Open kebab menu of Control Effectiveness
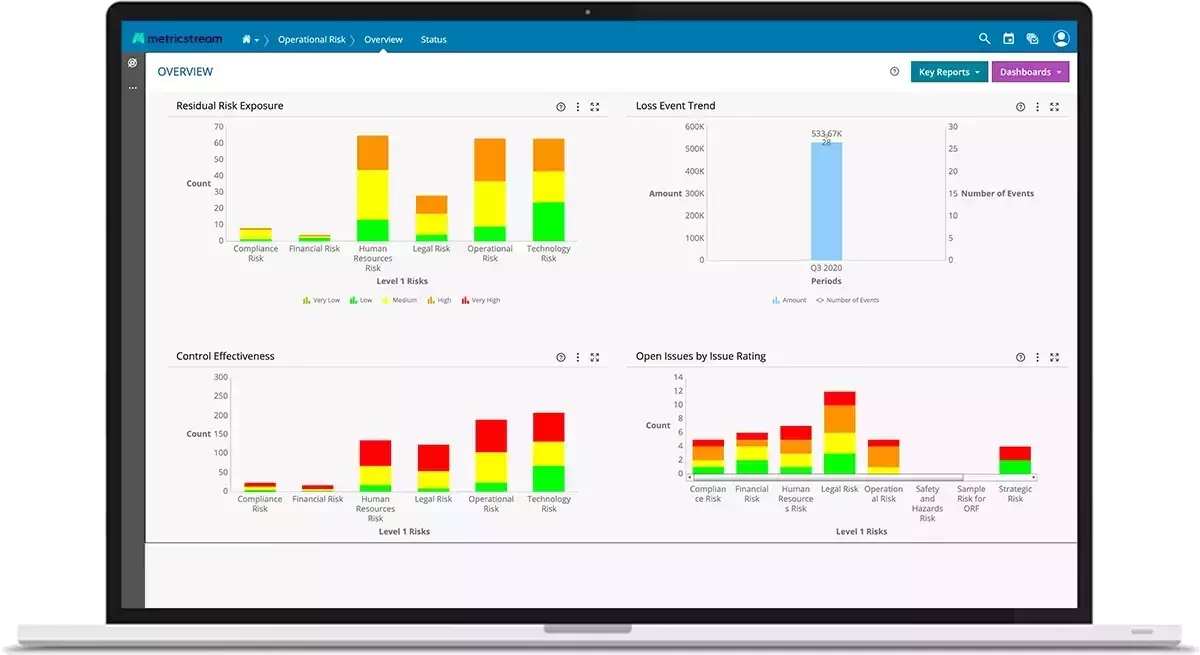The width and height of the screenshot is (1200, 655). (577, 357)
